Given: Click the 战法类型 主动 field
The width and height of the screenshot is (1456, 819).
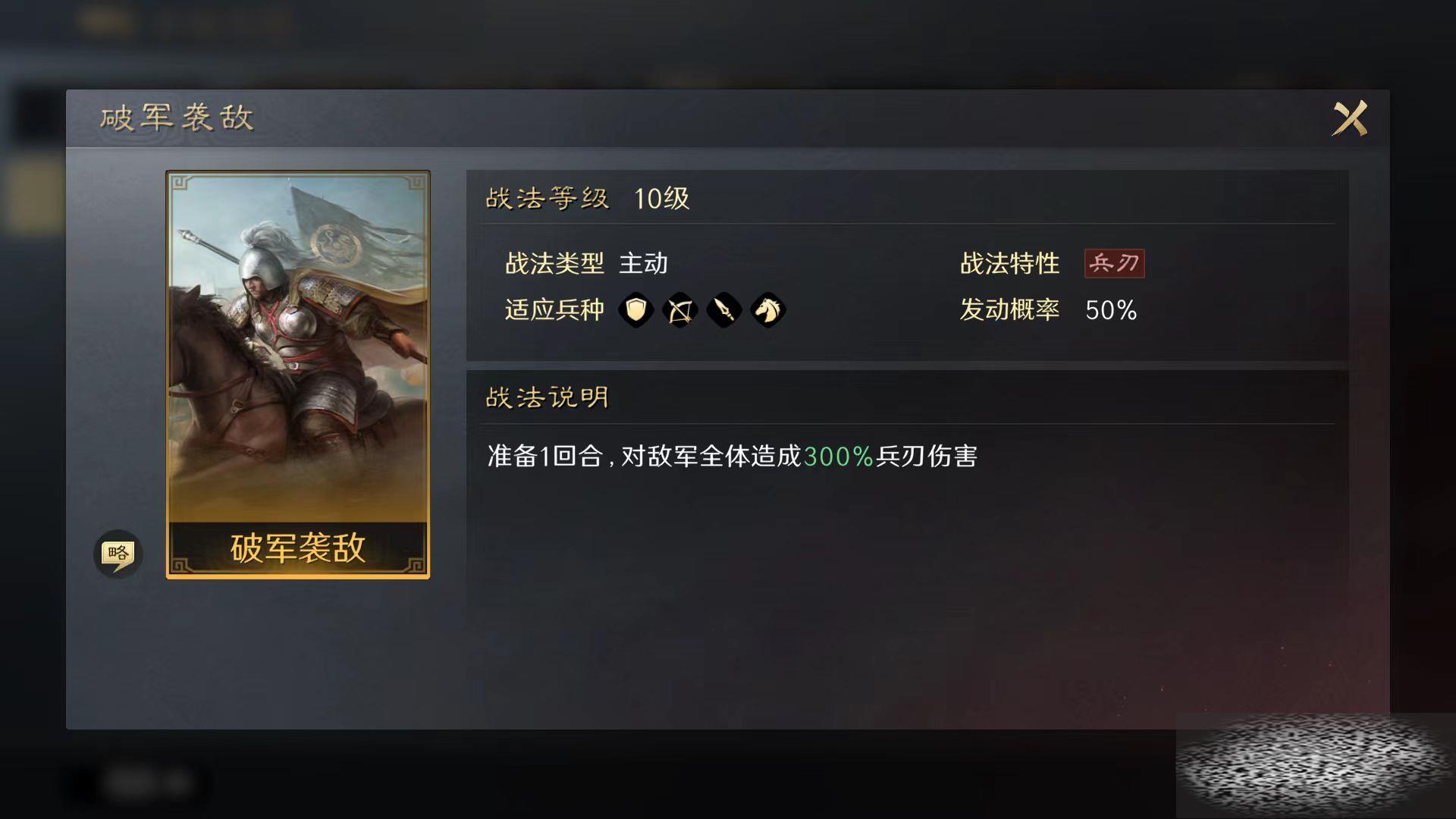Looking at the screenshot, I should 586,263.
